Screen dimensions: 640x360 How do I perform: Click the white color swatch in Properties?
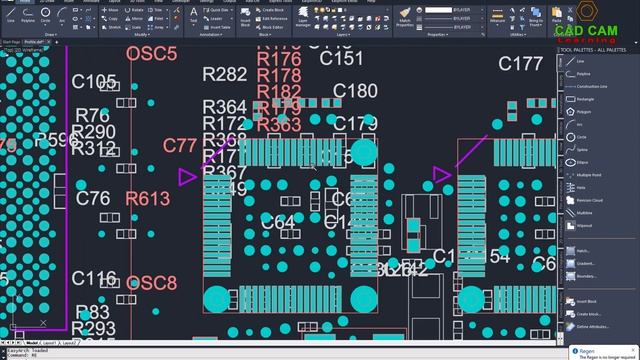tap(438, 10)
